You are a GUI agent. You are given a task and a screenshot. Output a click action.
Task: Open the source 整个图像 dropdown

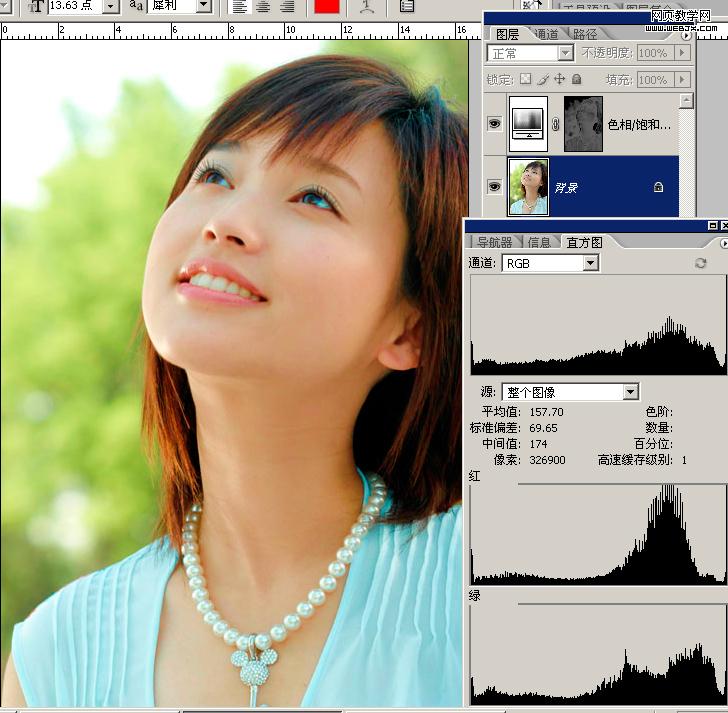630,392
